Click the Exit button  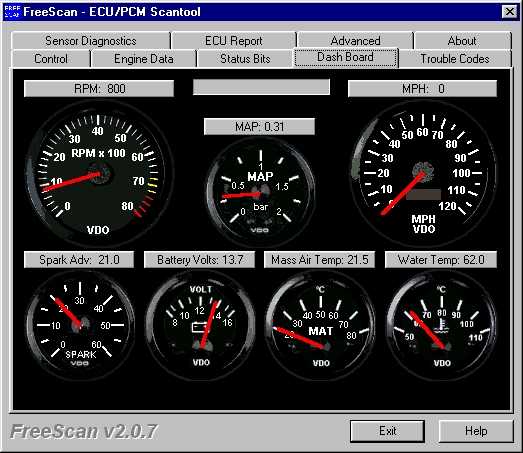[387, 431]
